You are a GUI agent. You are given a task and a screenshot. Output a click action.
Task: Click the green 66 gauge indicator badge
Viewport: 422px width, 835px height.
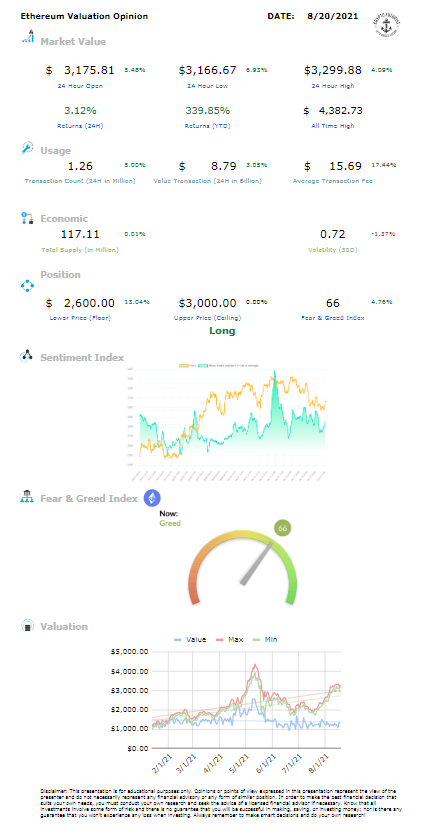(283, 528)
